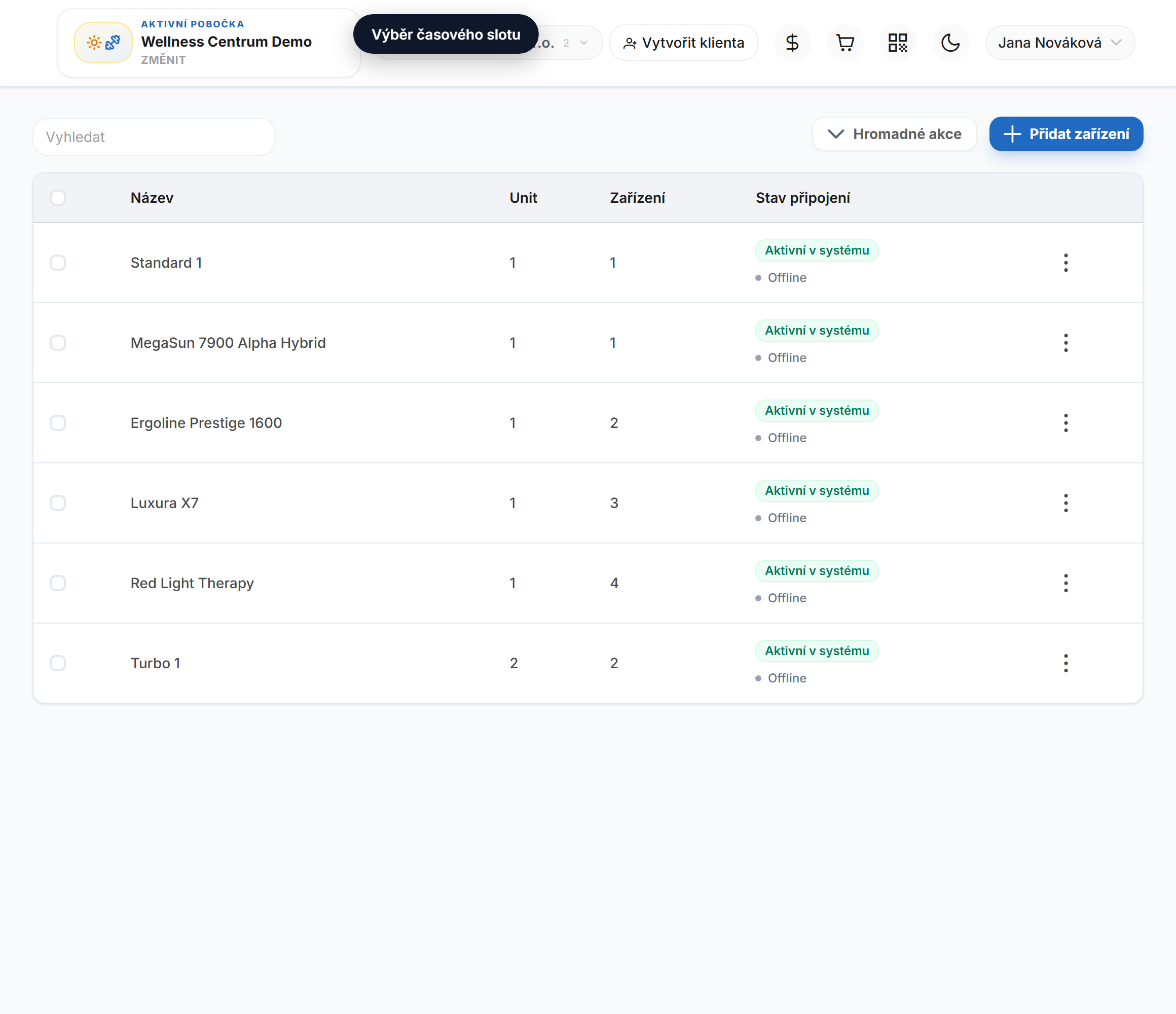The image size is (1176, 1014).
Task: Tick the Ergoline Prestige 1600 checkbox
Action: click(58, 423)
